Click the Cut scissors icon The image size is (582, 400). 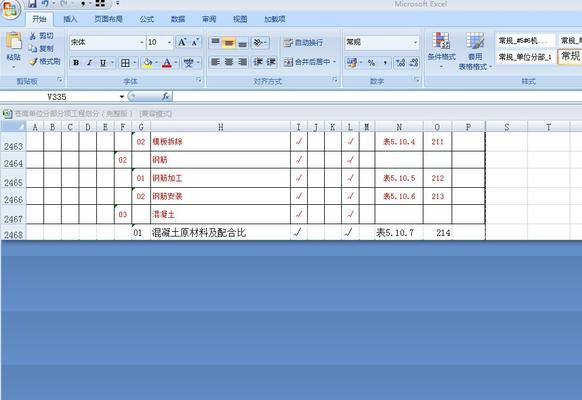coord(33,36)
